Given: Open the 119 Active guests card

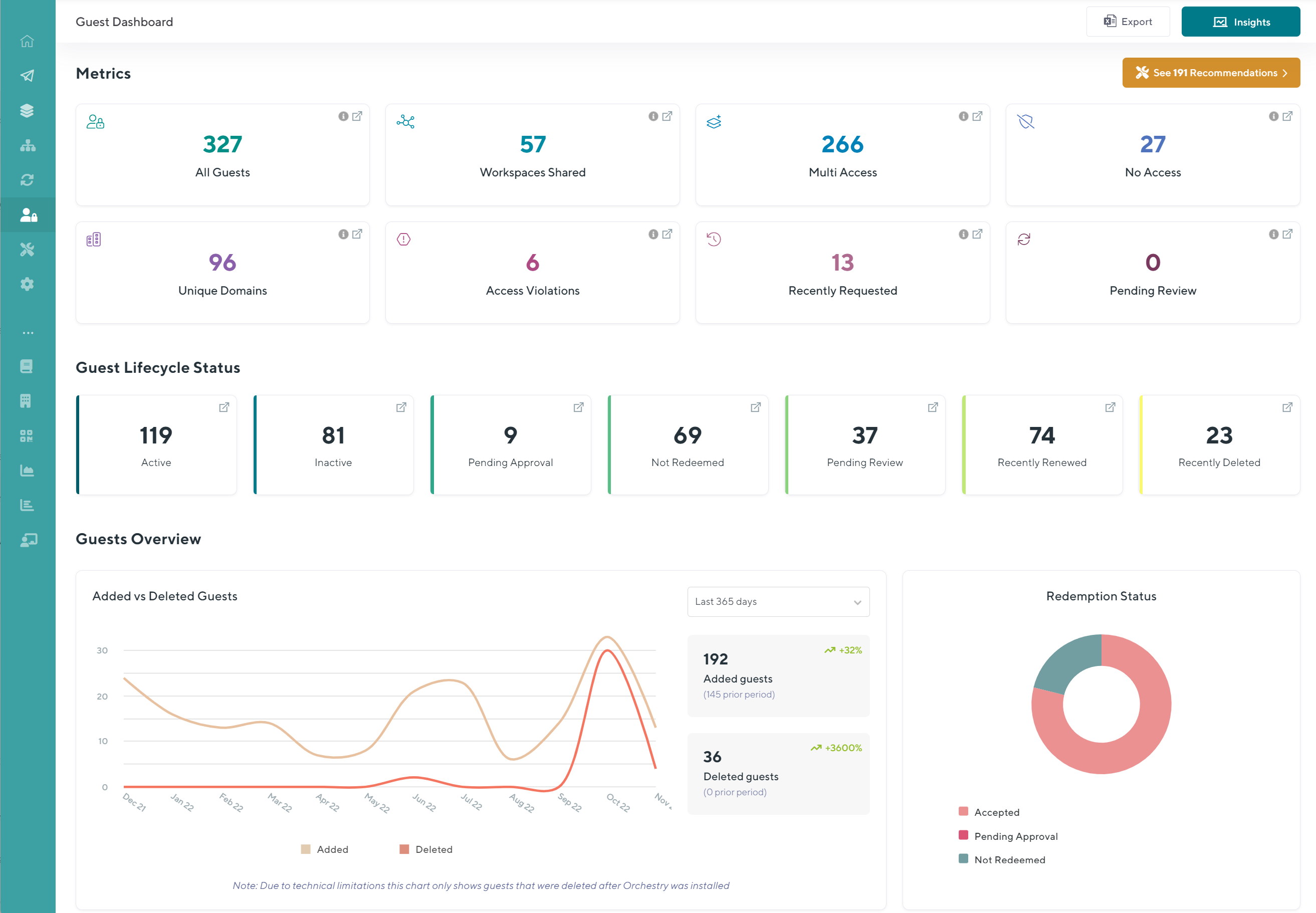Looking at the screenshot, I should pos(156,445).
